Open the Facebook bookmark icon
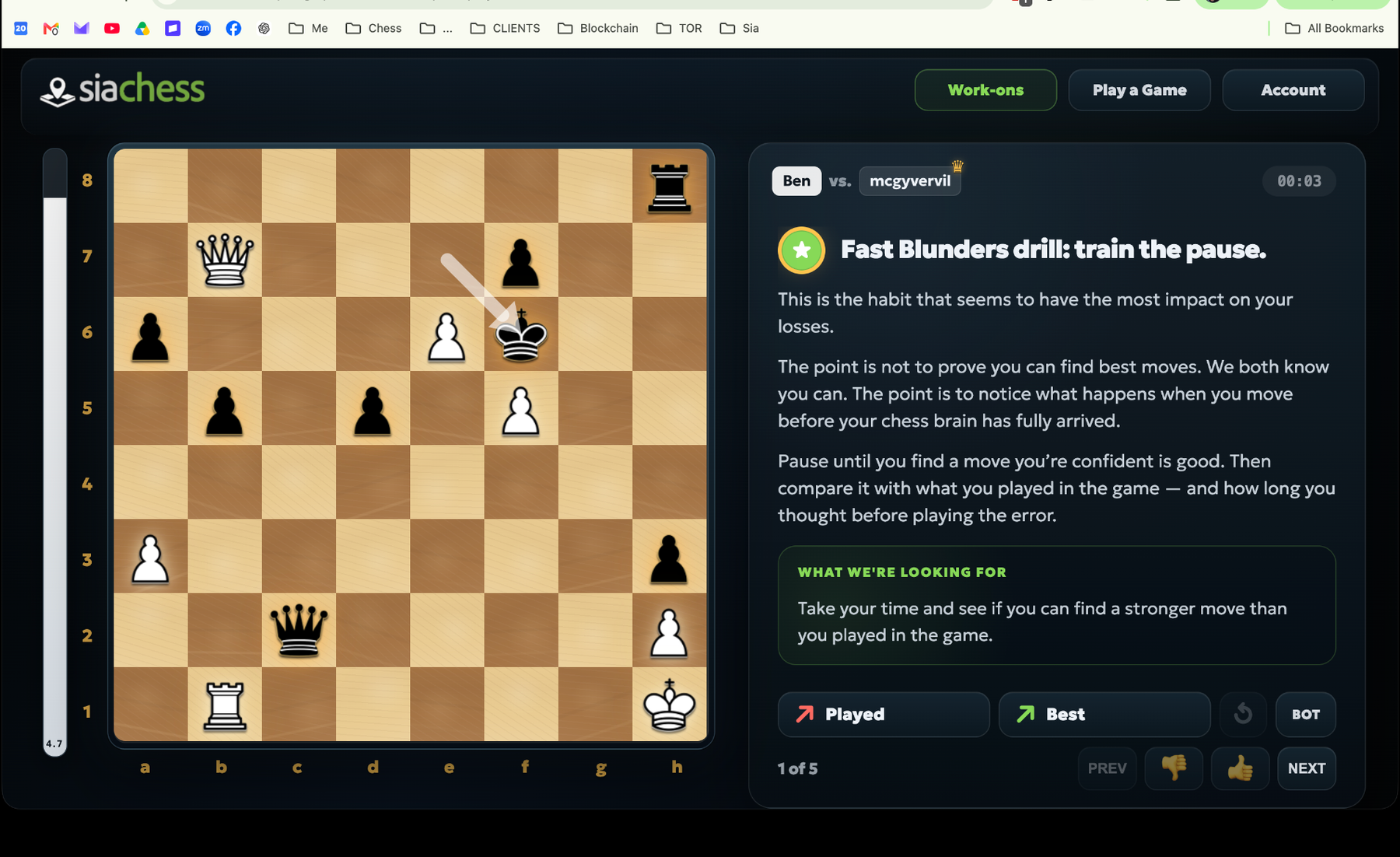The height and width of the screenshot is (857, 1400). [x=233, y=28]
